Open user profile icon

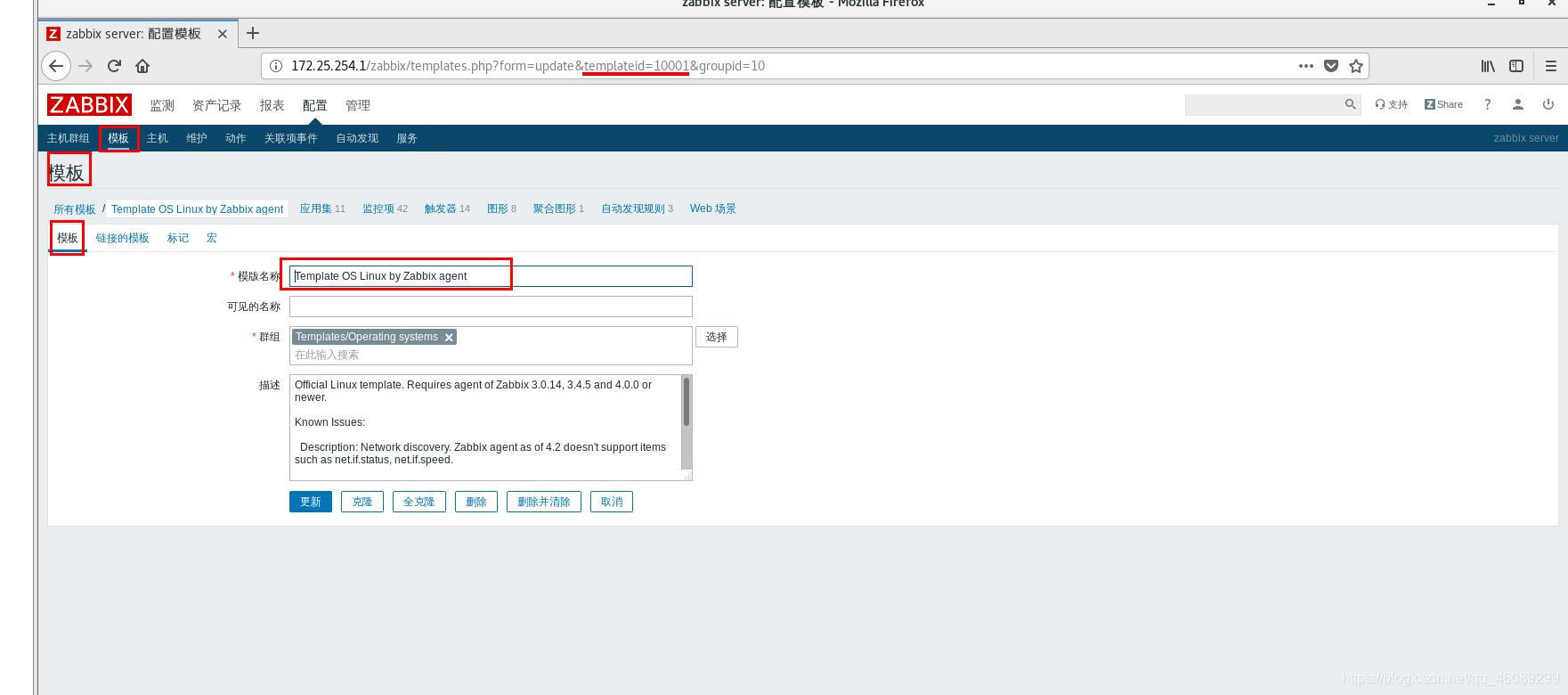pyautogui.click(x=1518, y=104)
